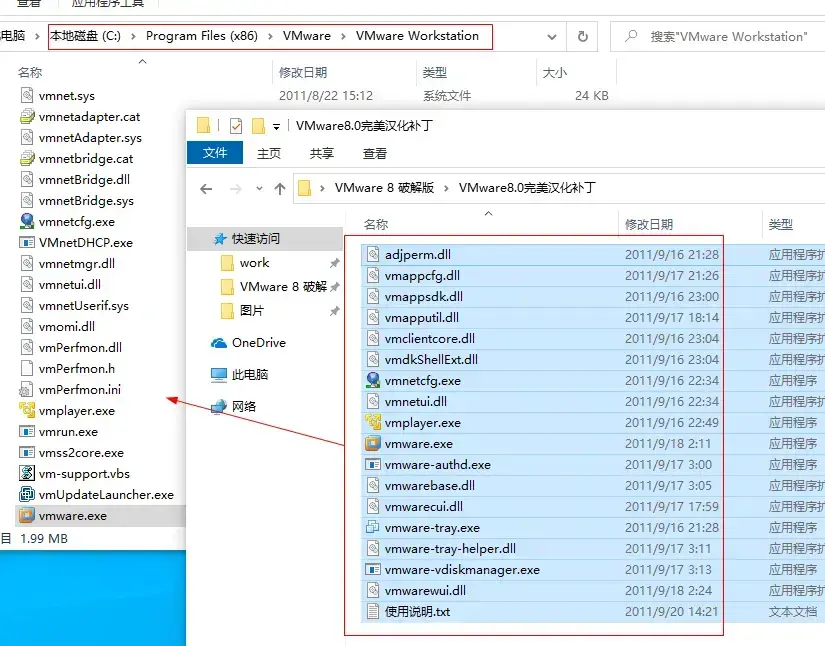
Task: Click the vmware-vdiskmanager.exe icon
Action: pos(373,569)
